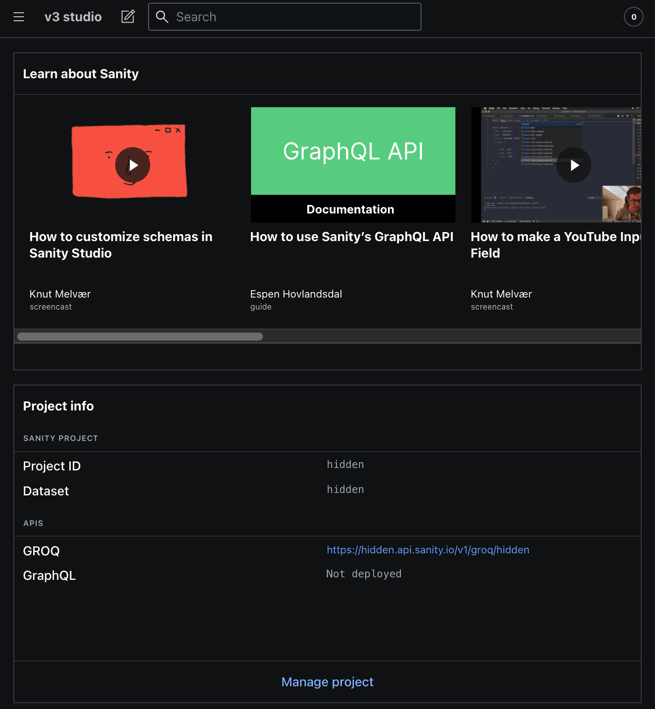Click the v3 studio workspace title
This screenshot has width=655, height=709.
click(73, 17)
